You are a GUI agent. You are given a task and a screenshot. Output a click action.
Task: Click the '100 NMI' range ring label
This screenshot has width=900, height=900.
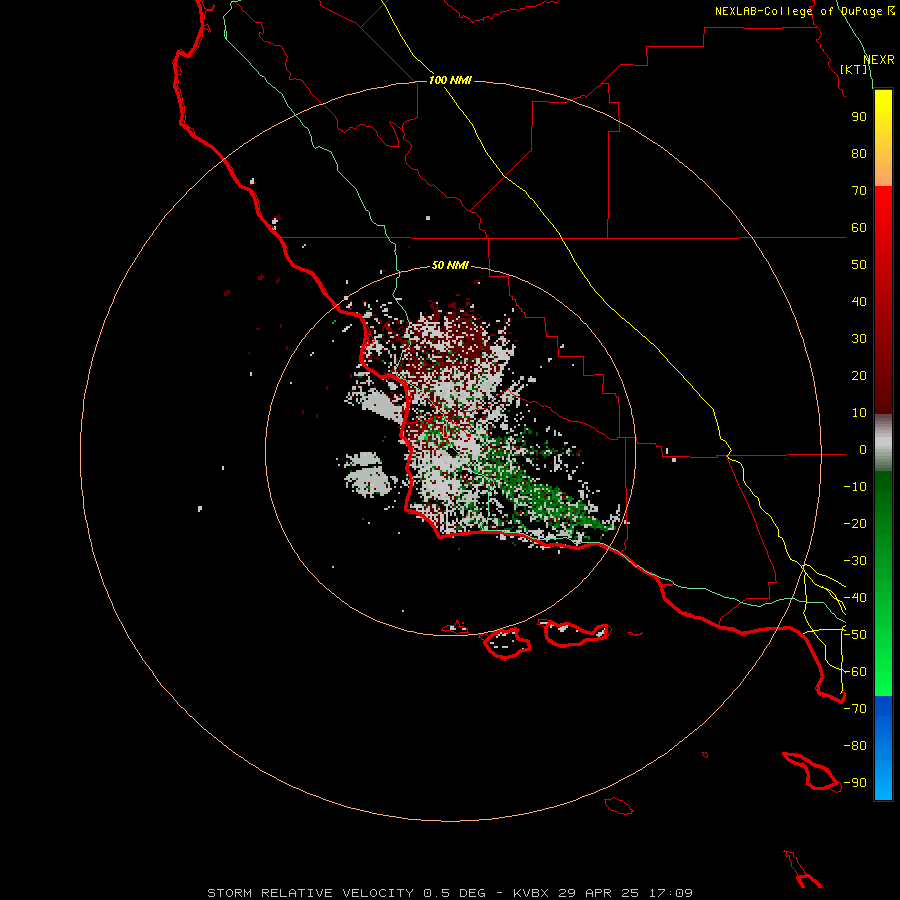[x=450, y=80]
